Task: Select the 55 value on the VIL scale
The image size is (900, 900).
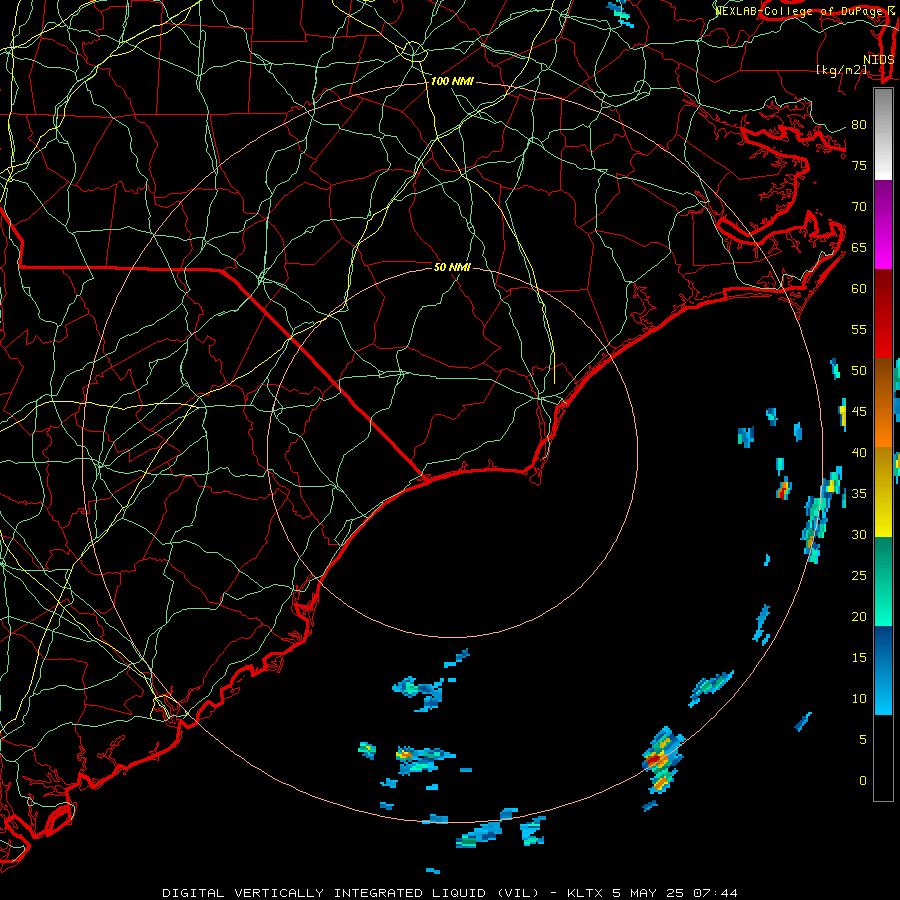Action: point(859,330)
